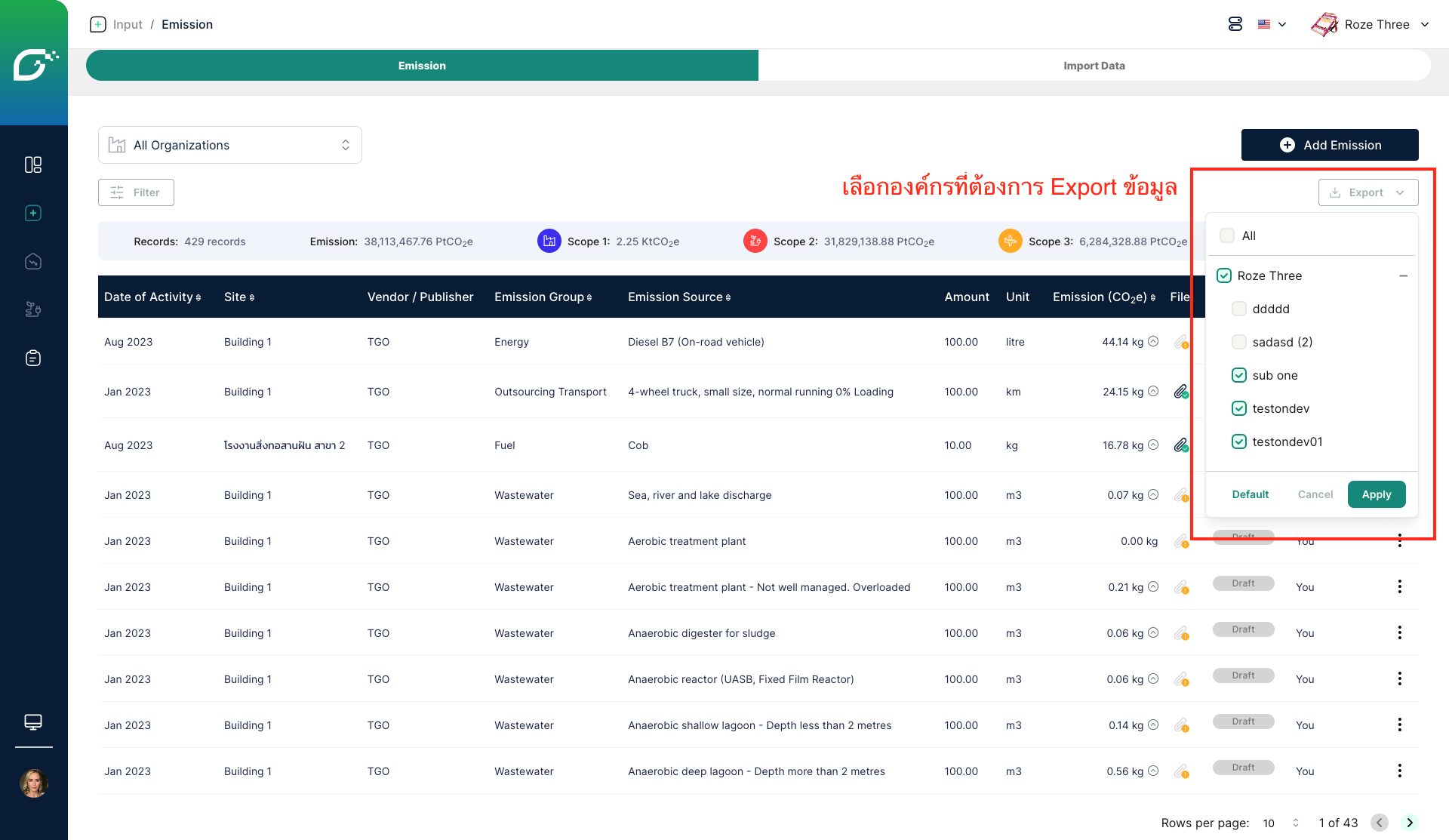Viewport: 1449px width, 840px height.
Task: Select the Emission tab
Action: (x=422, y=66)
